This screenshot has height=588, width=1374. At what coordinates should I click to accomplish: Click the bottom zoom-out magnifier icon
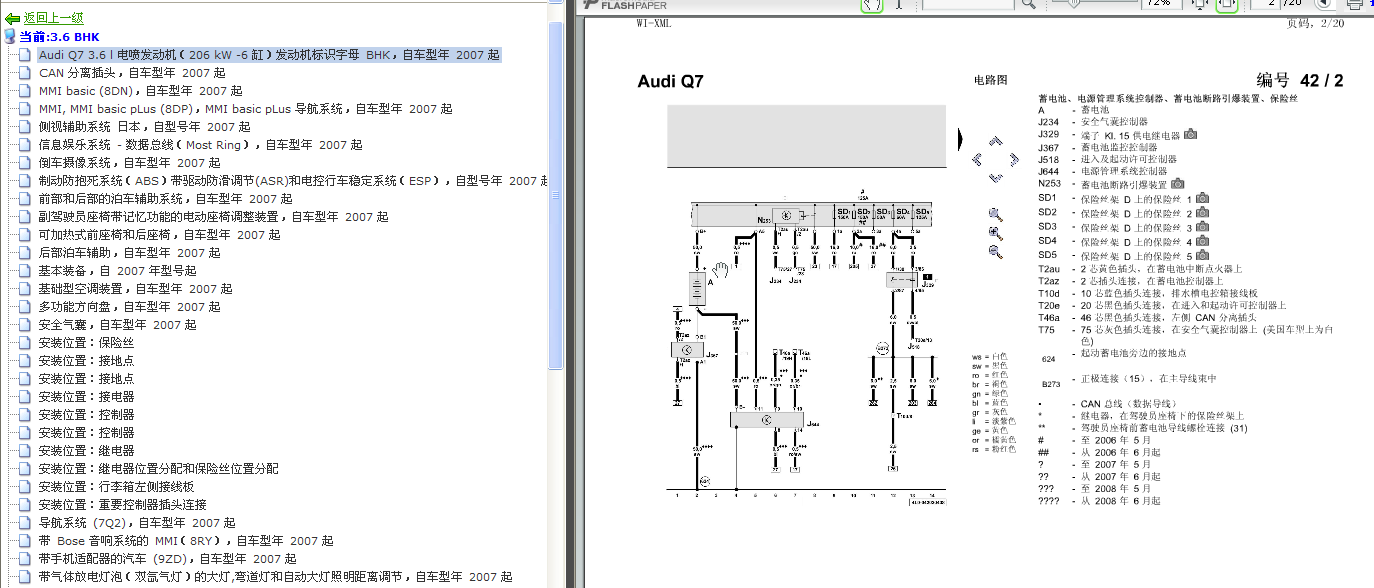(x=995, y=252)
